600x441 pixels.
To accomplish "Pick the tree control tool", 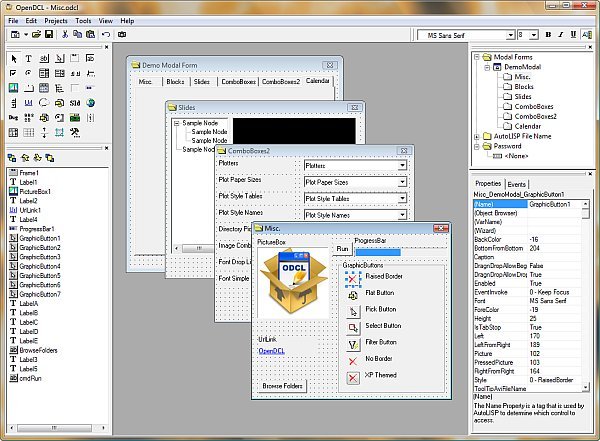I will pyautogui.click(x=59, y=88).
